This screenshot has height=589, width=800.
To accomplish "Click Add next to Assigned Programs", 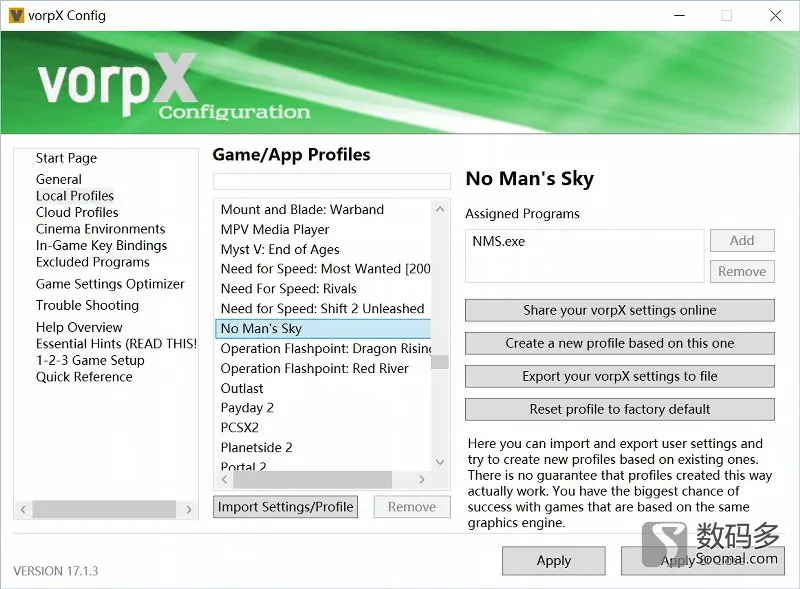I will (x=742, y=240).
